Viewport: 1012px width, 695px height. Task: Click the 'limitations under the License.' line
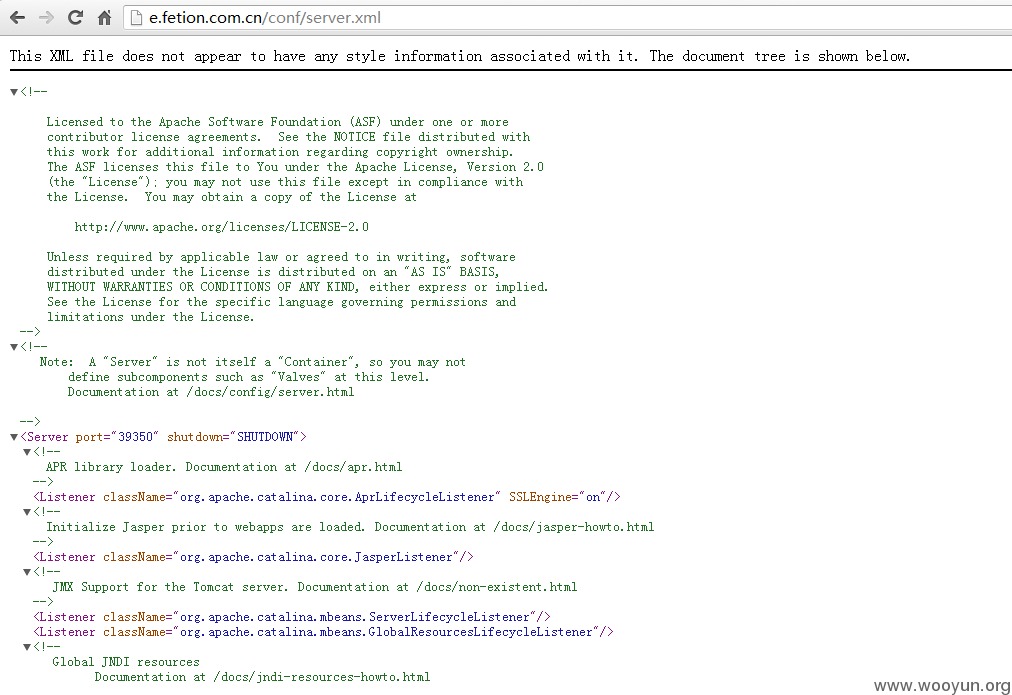tap(150, 317)
